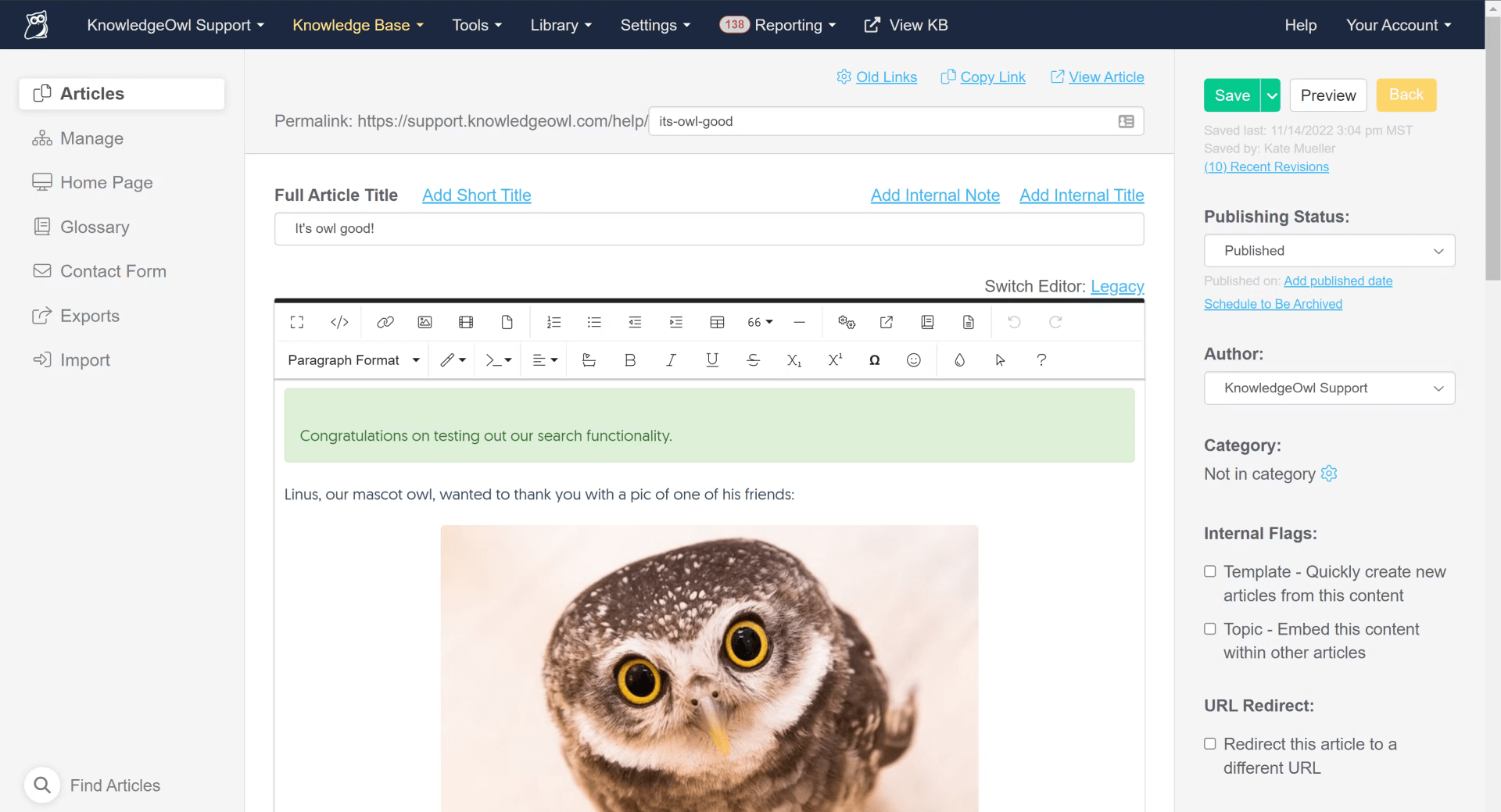This screenshot has height=812, width=1501.
Task: Check the Topic internal flag checkbox
Action: [x=1210, y=628]
